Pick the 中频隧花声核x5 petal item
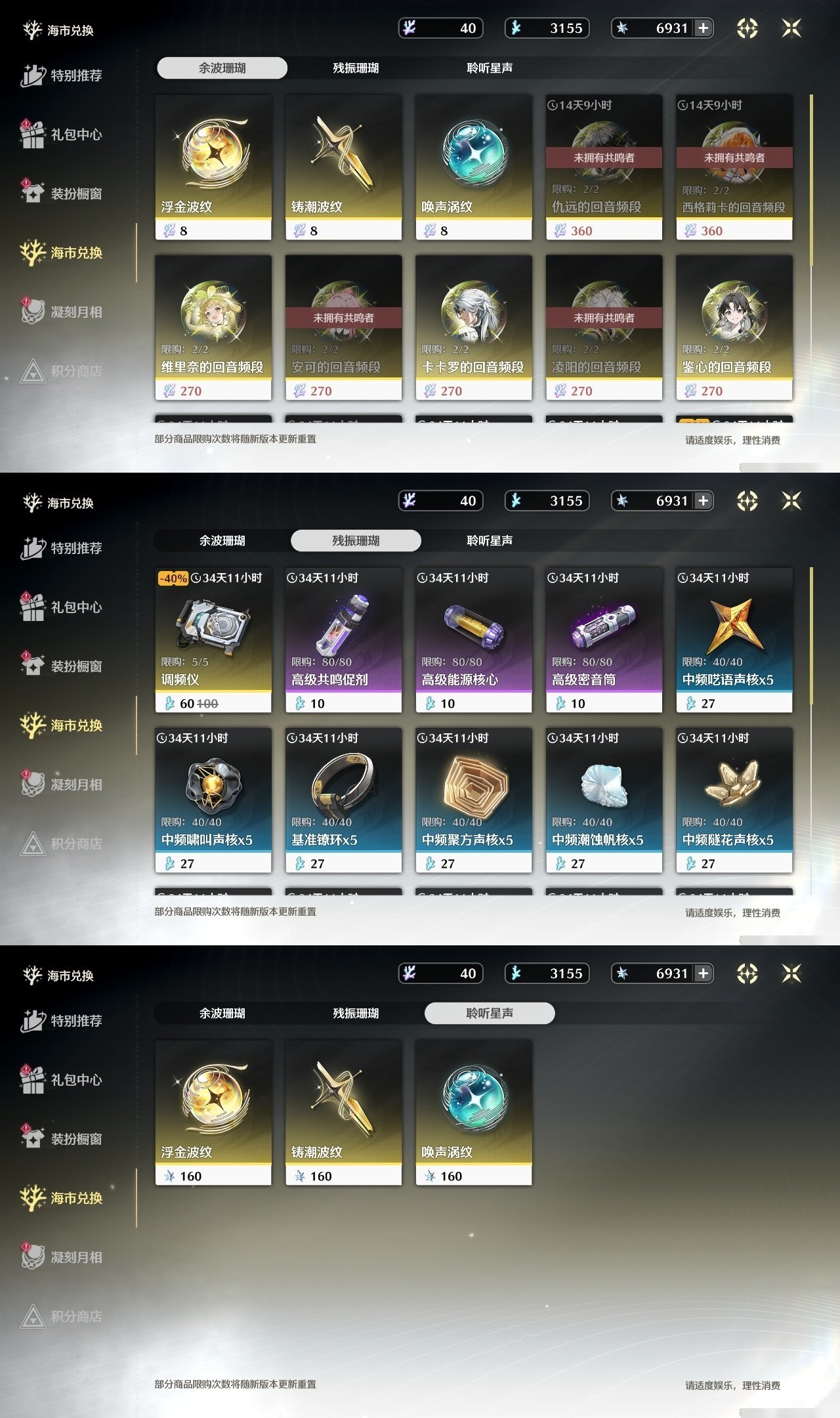This screenshot has width=840, height=1418. click(734, 801)
